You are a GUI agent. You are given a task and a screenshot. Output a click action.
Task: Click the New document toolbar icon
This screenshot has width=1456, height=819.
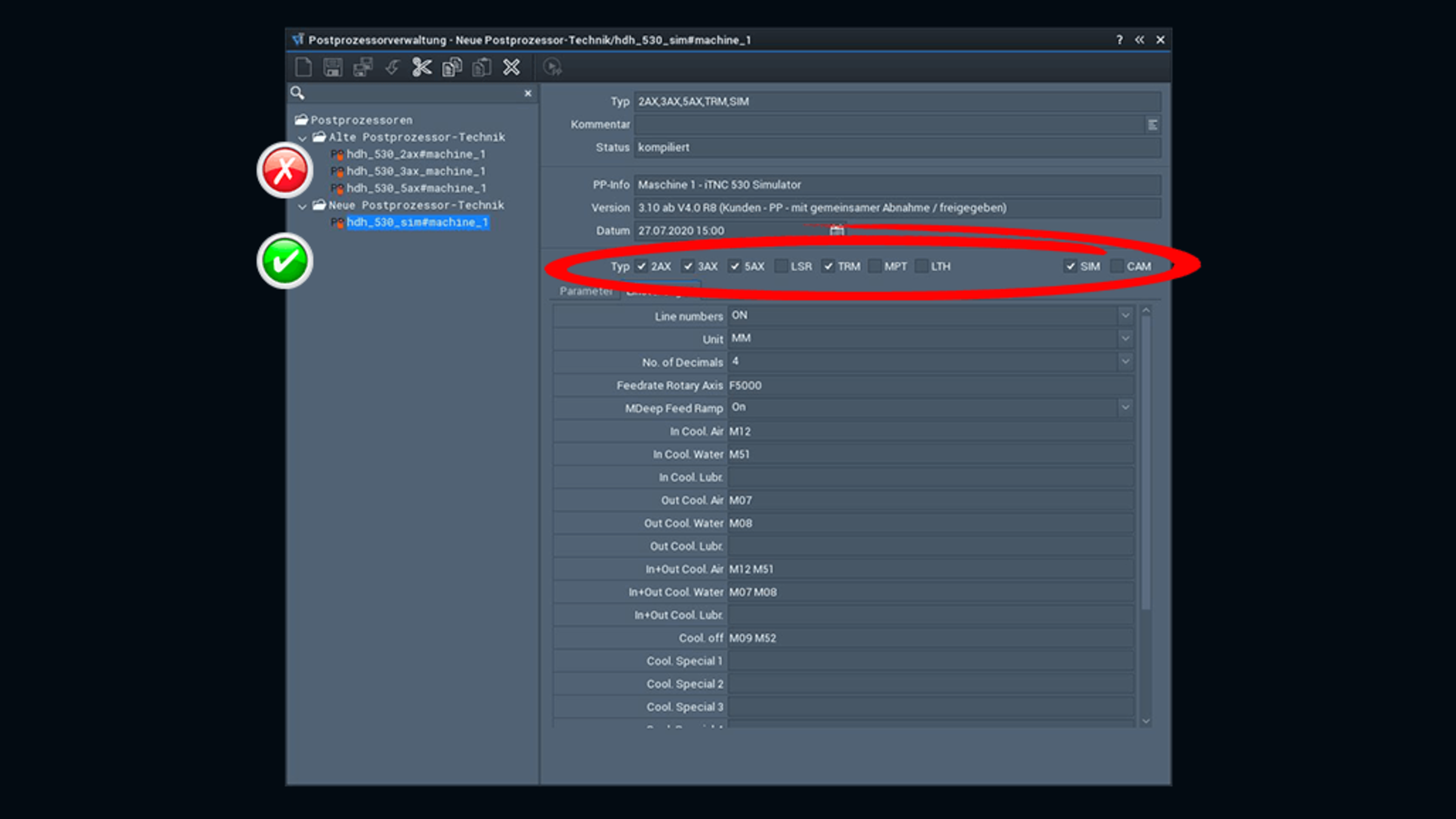coord(303,67)
